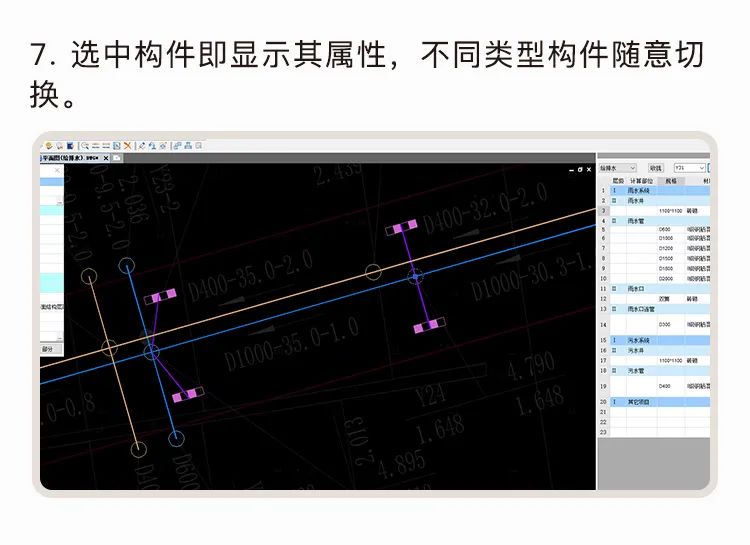
Task: Click the D600 specification cell
Action: (665, 230)
